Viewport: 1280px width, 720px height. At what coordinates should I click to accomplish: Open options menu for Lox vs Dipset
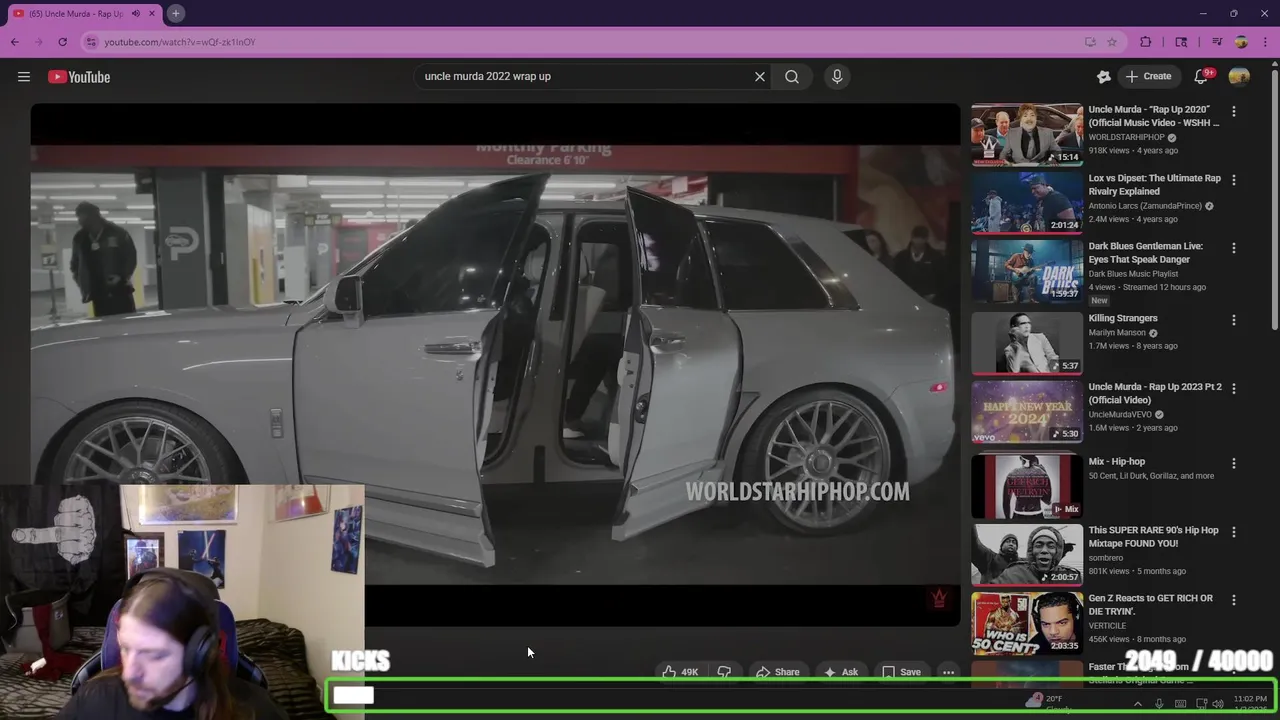(1234, 180)
